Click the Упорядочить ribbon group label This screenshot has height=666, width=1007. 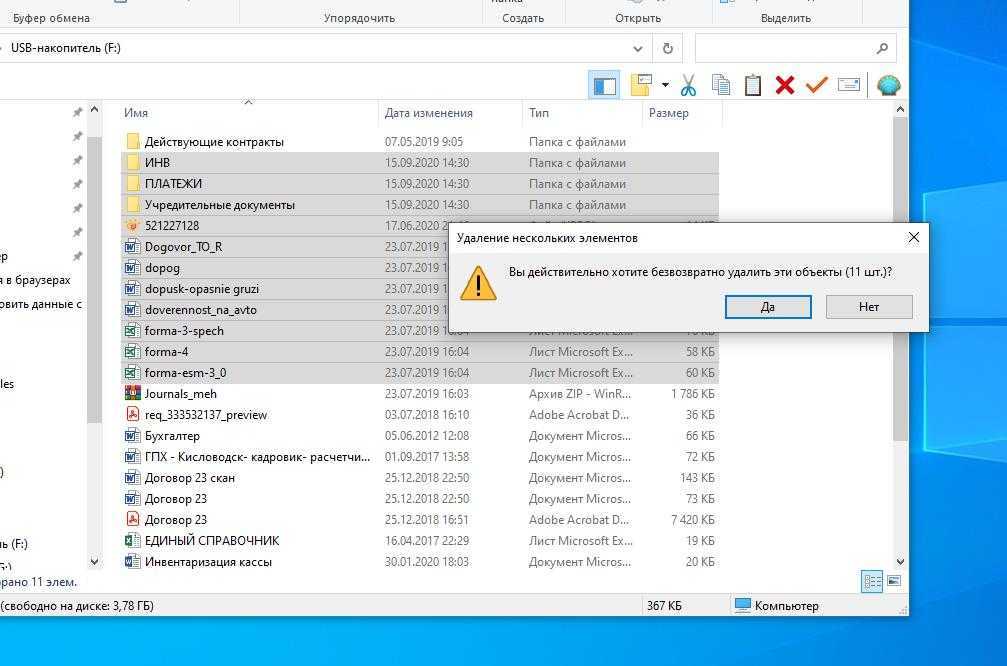(359, 18)
